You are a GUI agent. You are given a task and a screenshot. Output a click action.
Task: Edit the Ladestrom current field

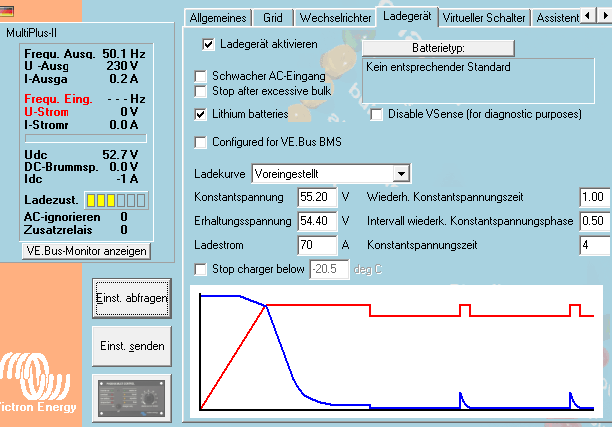(x=317, y=245)
